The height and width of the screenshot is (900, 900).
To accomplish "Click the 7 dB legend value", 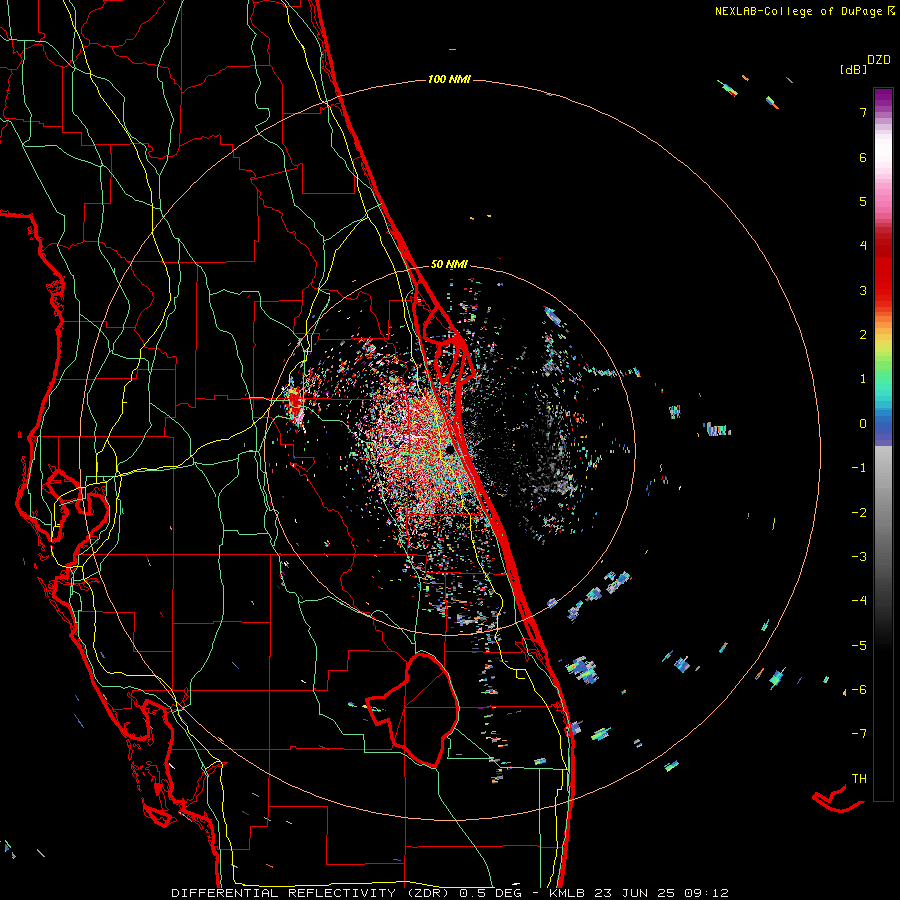I will click(863, 112).
